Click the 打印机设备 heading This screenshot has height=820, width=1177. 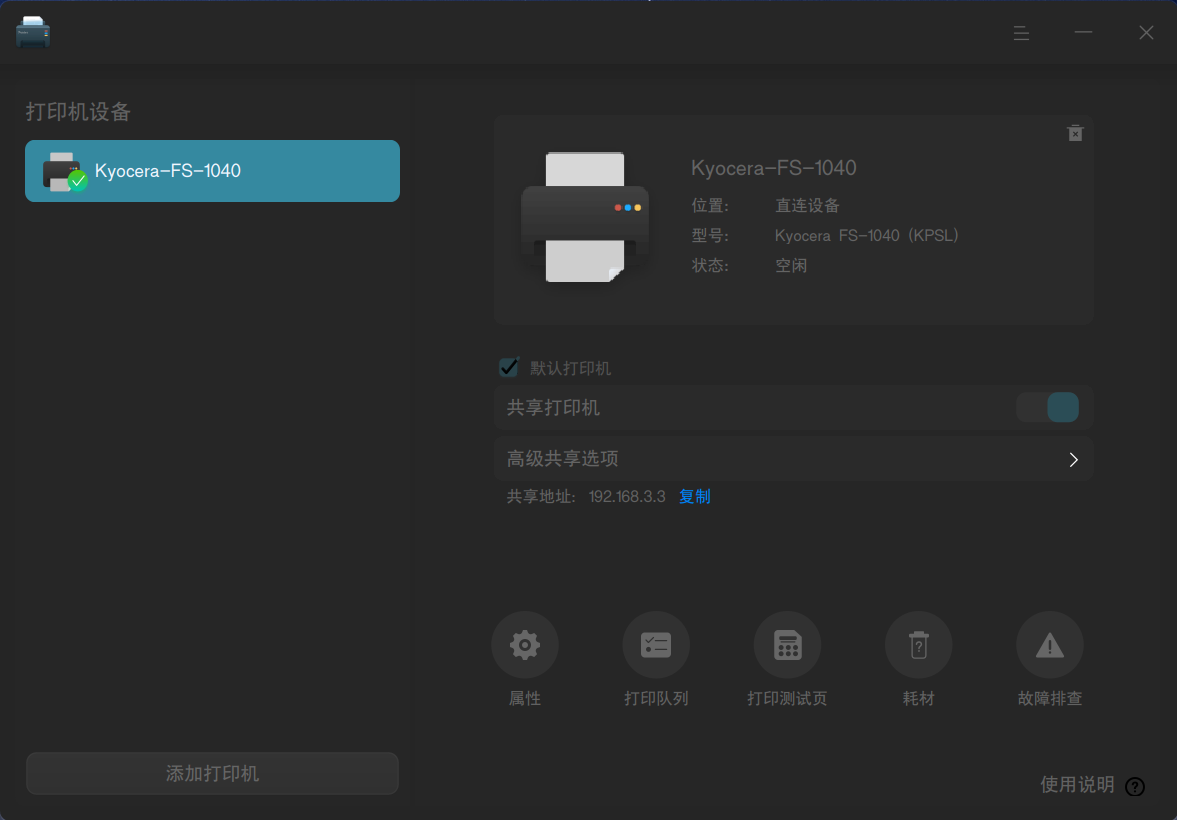[79, 112]
